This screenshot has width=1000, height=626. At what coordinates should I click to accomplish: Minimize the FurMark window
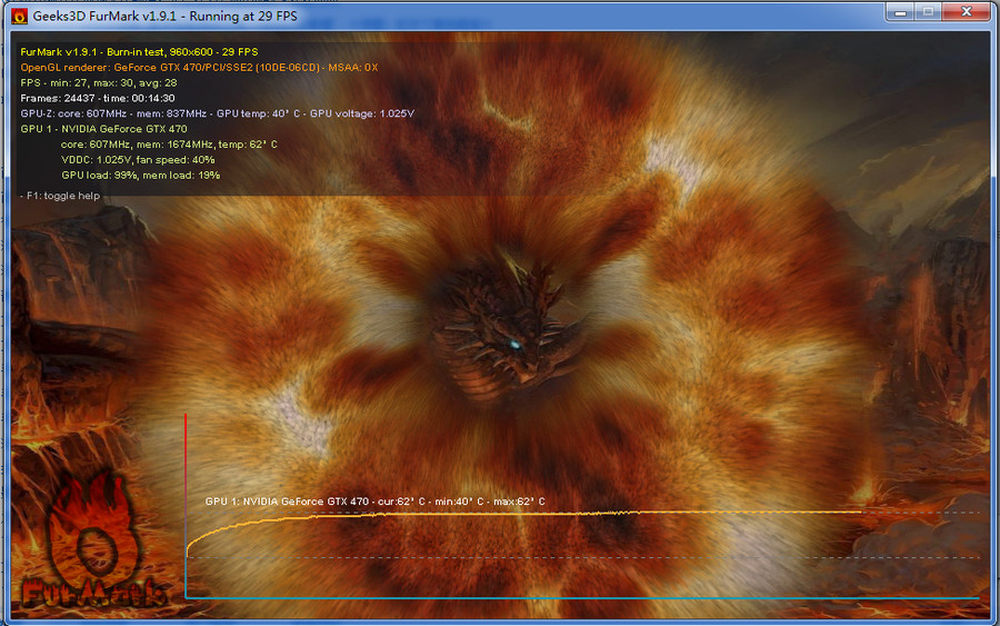900,12
